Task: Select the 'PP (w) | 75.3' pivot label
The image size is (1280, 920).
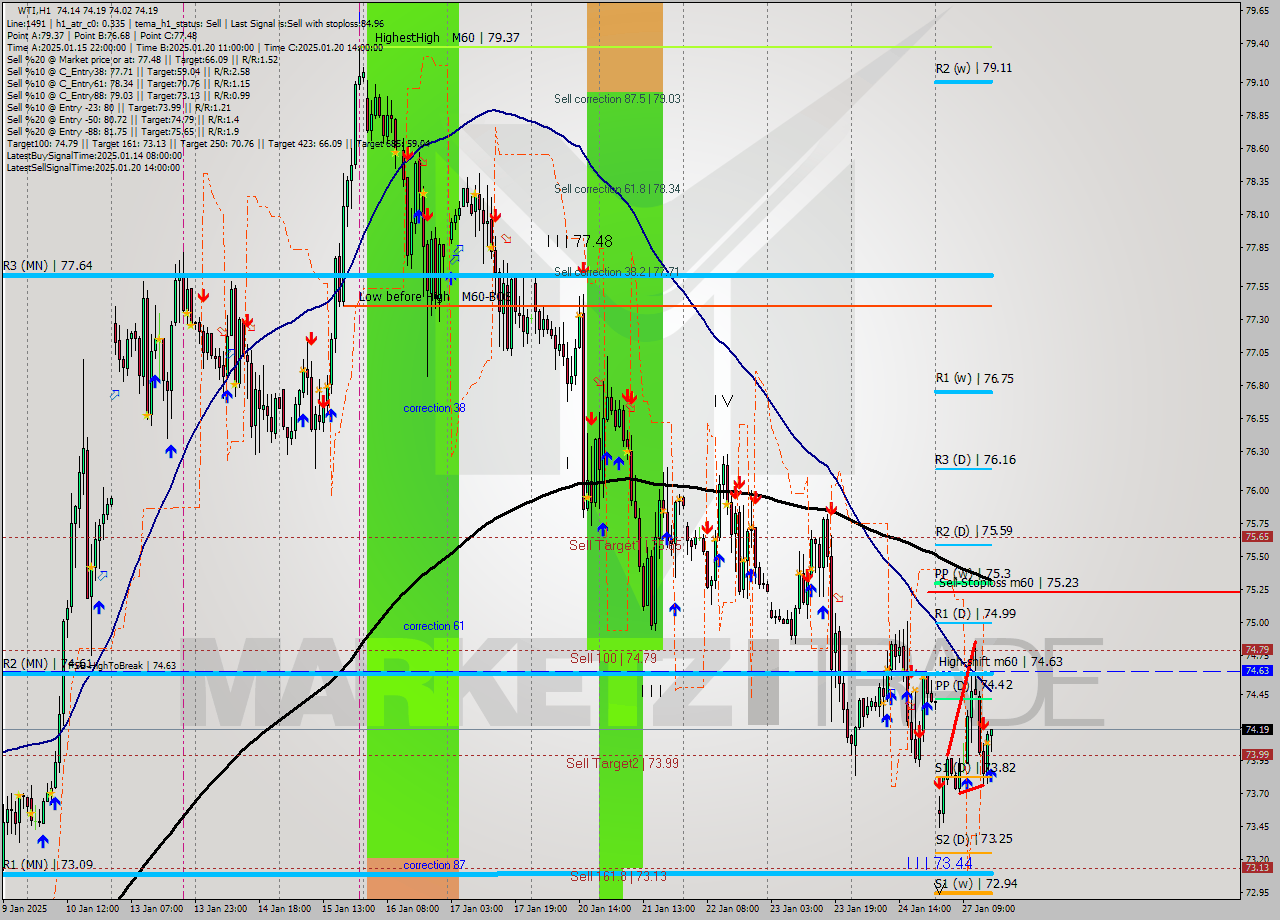Action: [x=973, y=574]
